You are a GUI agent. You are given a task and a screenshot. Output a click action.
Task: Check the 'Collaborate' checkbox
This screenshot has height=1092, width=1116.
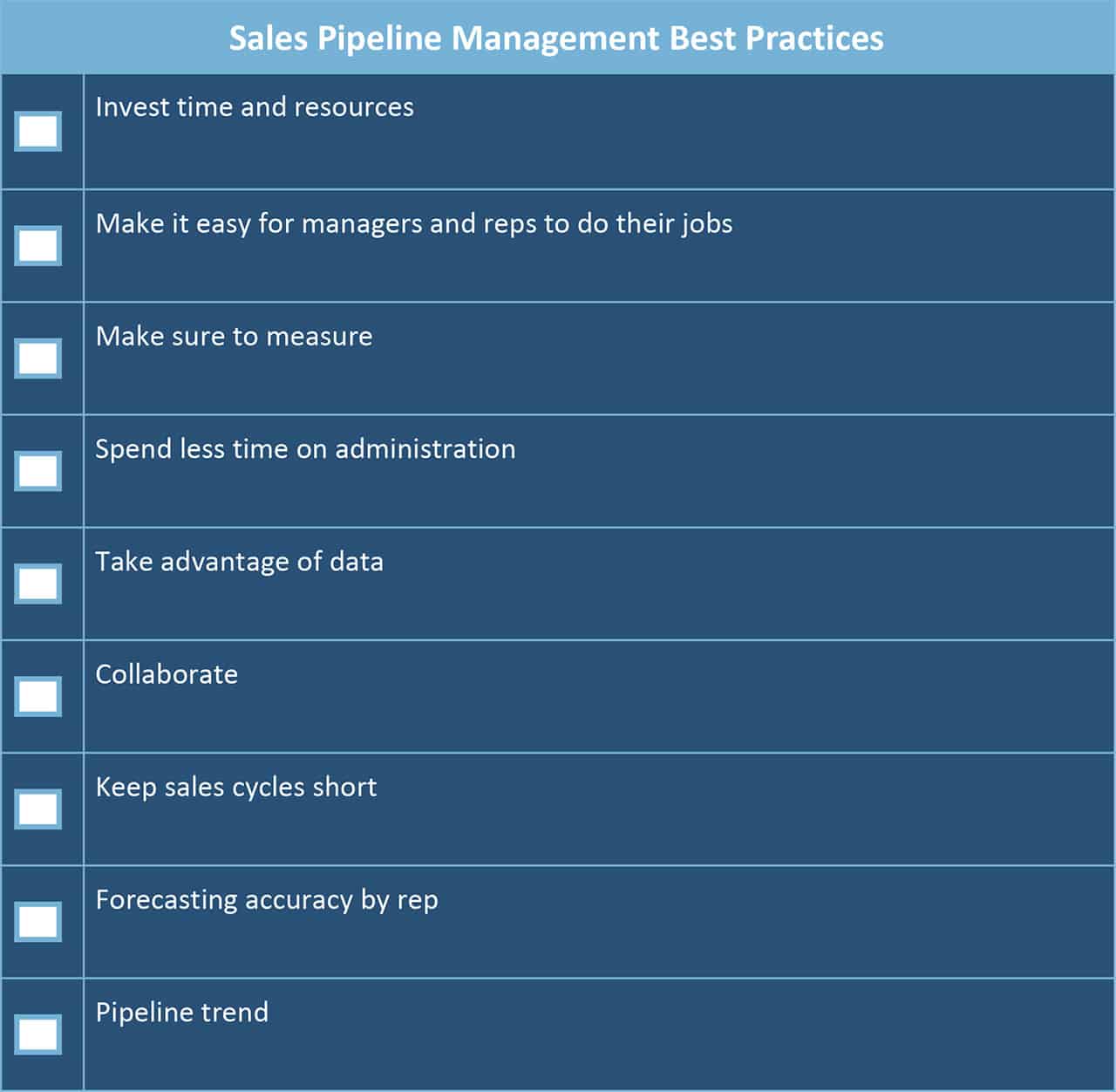click(x=38, y=696)
